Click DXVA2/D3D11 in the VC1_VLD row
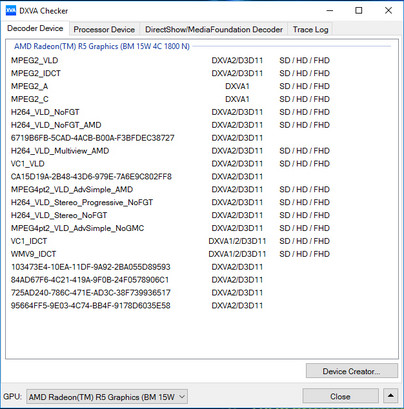The width and height of the screenshot is (404, 409). 237,164
